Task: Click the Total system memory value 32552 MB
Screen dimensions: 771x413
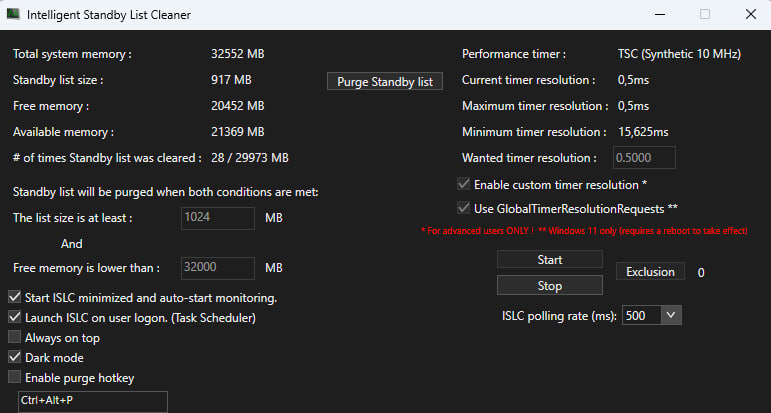Action: [237, 54]
